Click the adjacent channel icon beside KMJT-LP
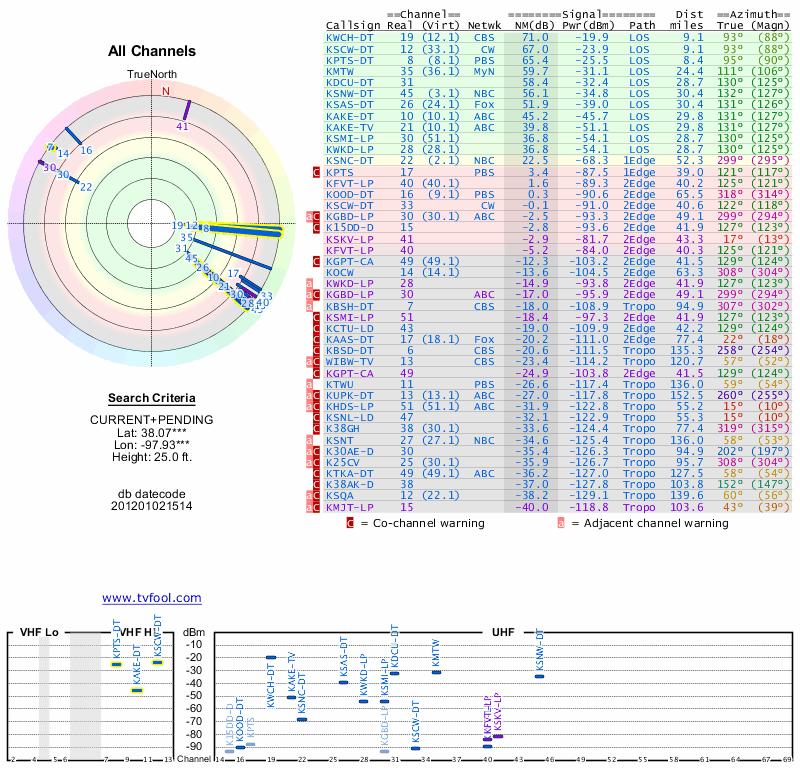800x768 pixels. coord(309,507)
